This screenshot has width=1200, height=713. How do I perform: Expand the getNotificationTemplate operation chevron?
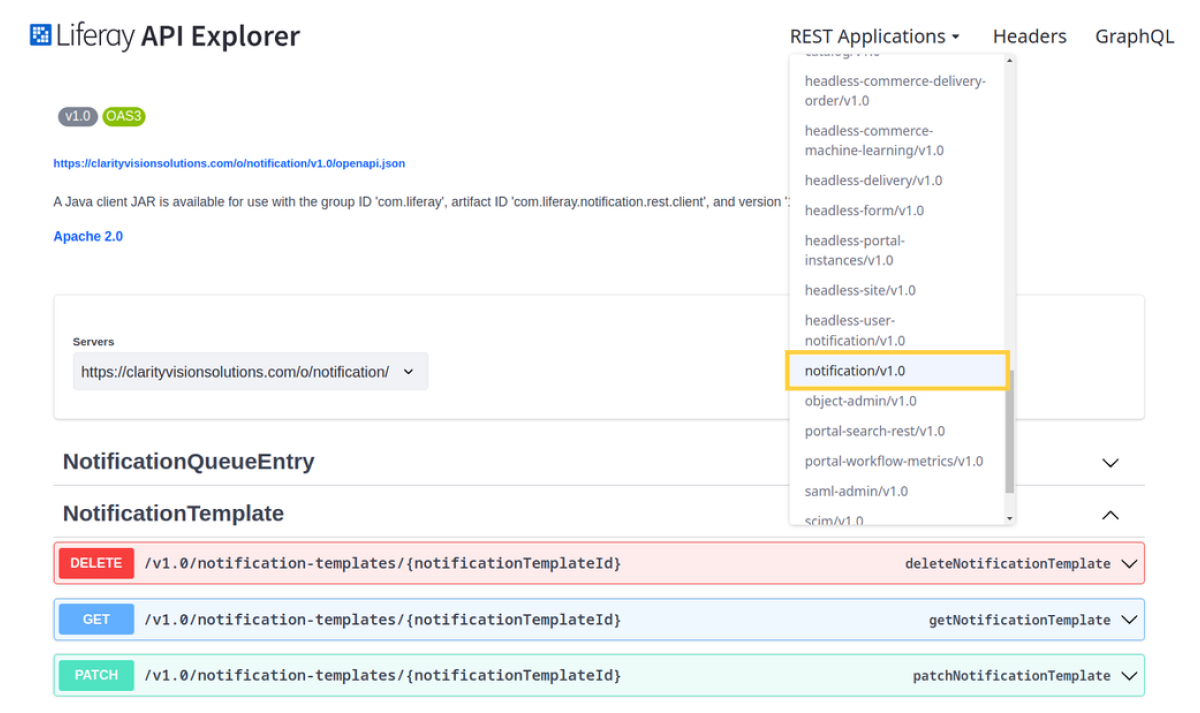point(1129,619)
